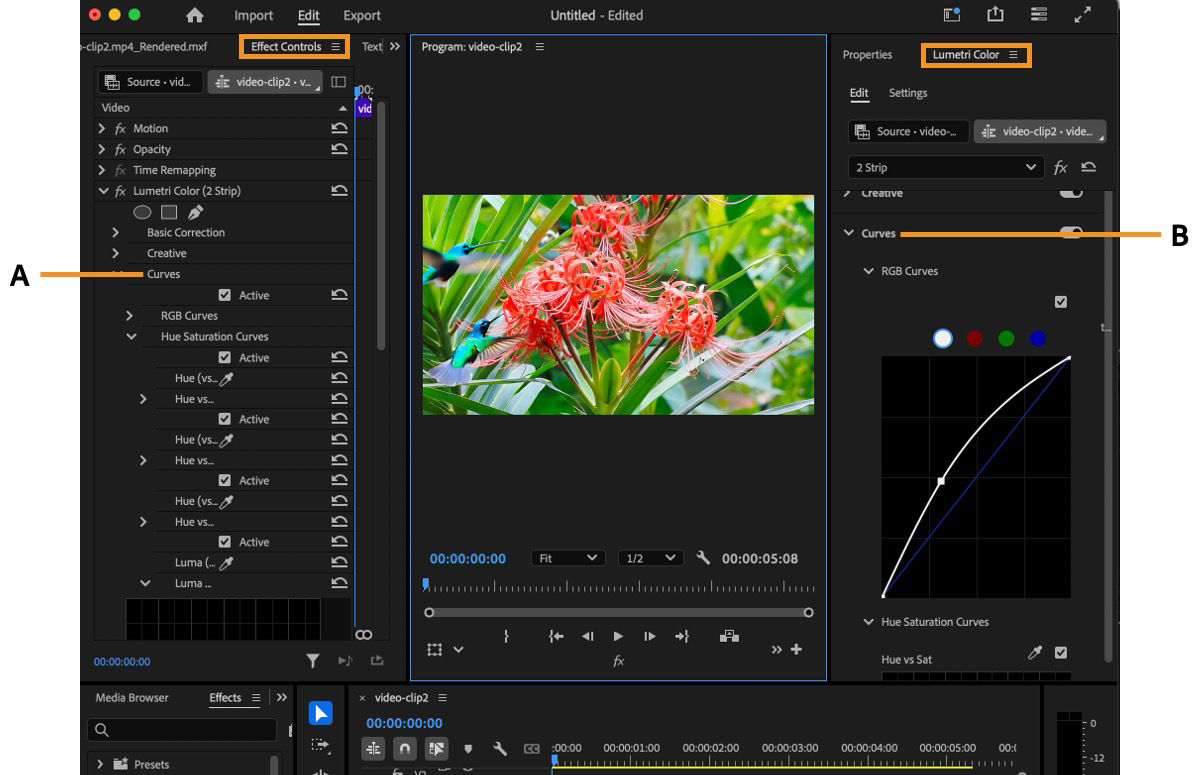
Task: Click the ellipse mask icon under Lumetri Color
Action: (141, 212)
